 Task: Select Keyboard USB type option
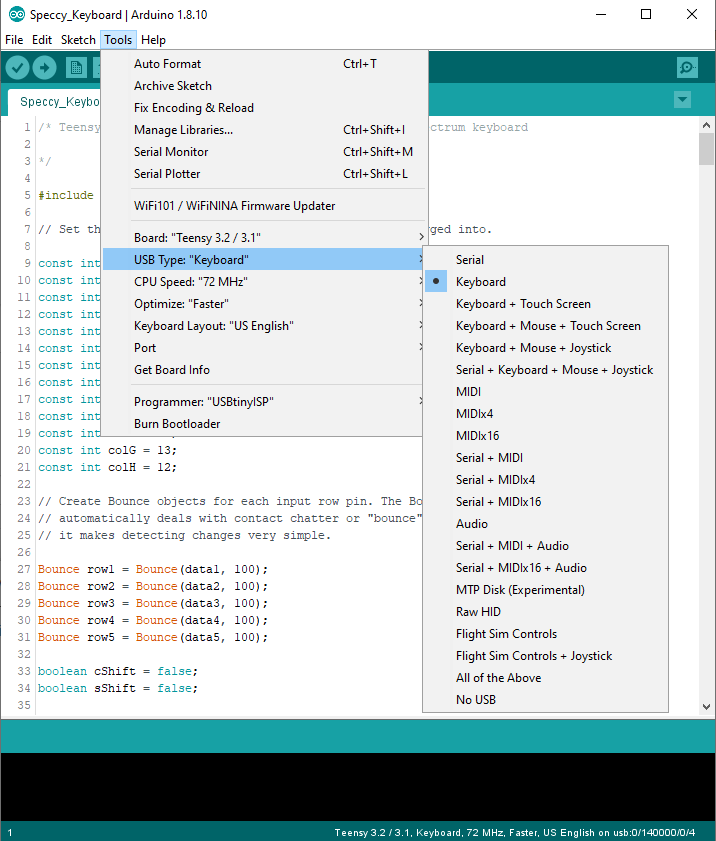[x=545, y=282]
